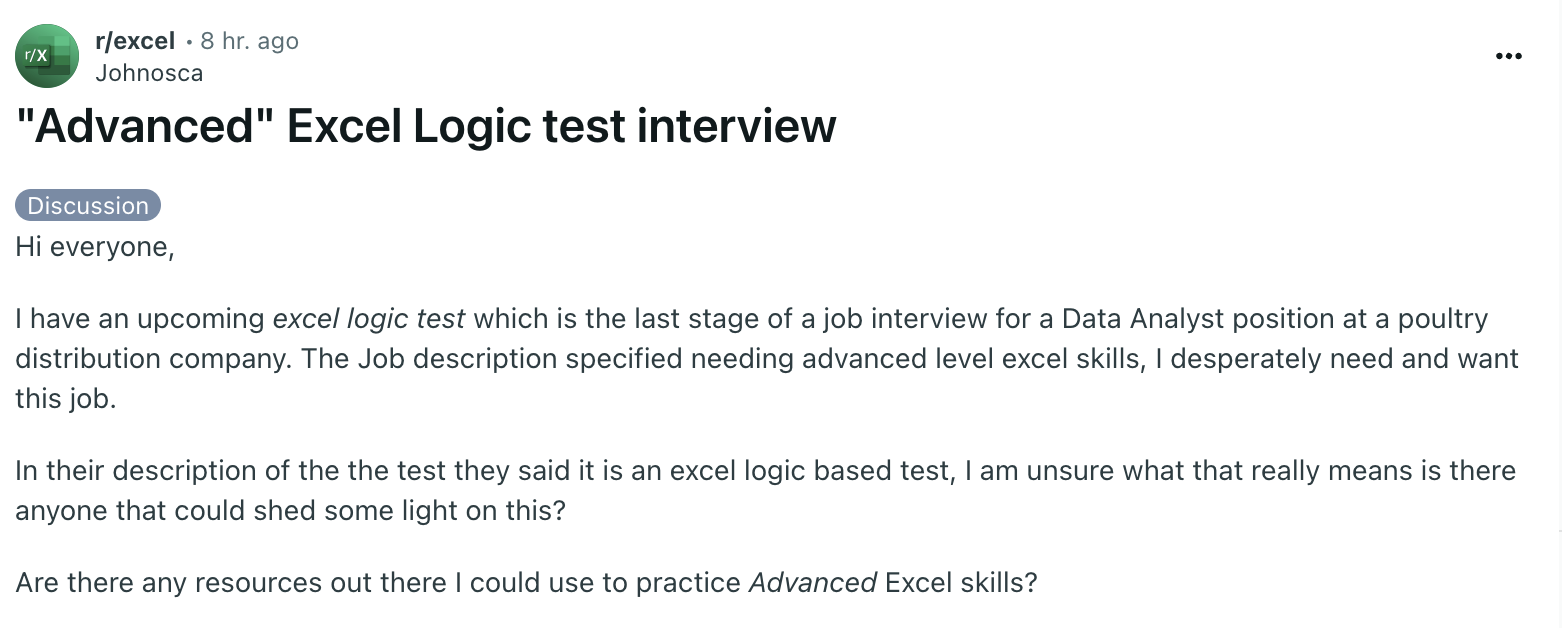Click the italic excel logic test phrase

point(369,319)
